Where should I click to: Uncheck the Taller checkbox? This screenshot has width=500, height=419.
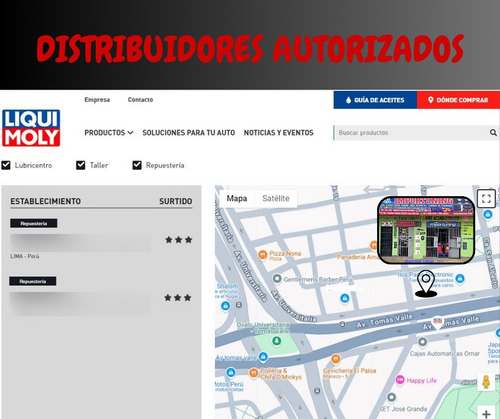[81, 165]
